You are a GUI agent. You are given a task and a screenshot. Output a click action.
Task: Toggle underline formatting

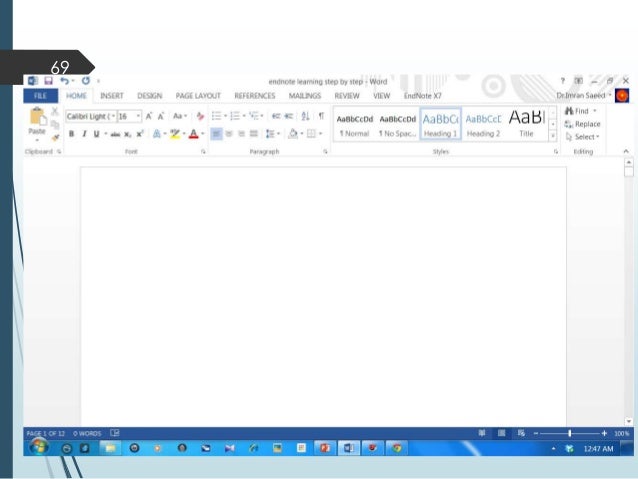pyautogui.click(x=96, y=134)
